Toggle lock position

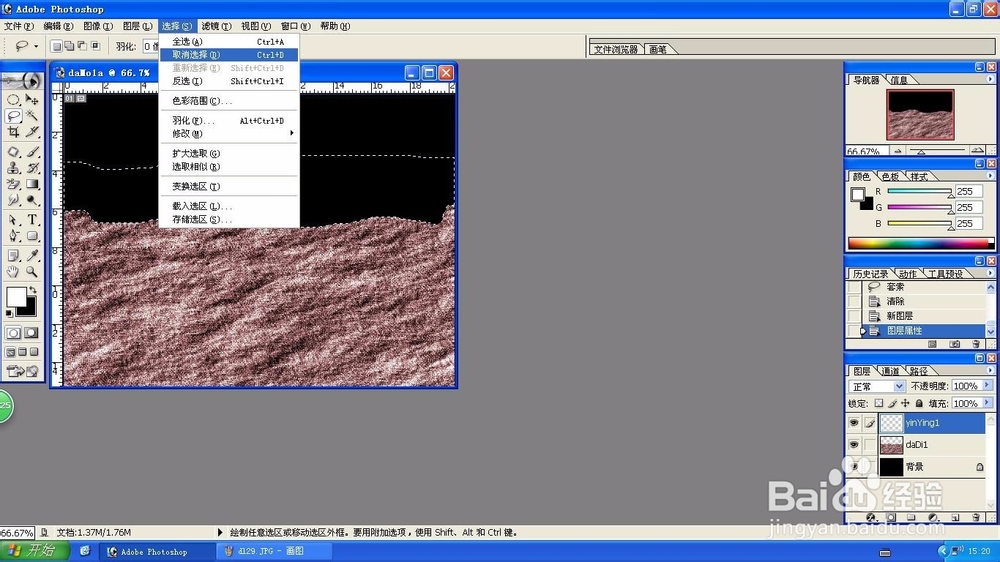pyautogui.click(x=906, y=403)
